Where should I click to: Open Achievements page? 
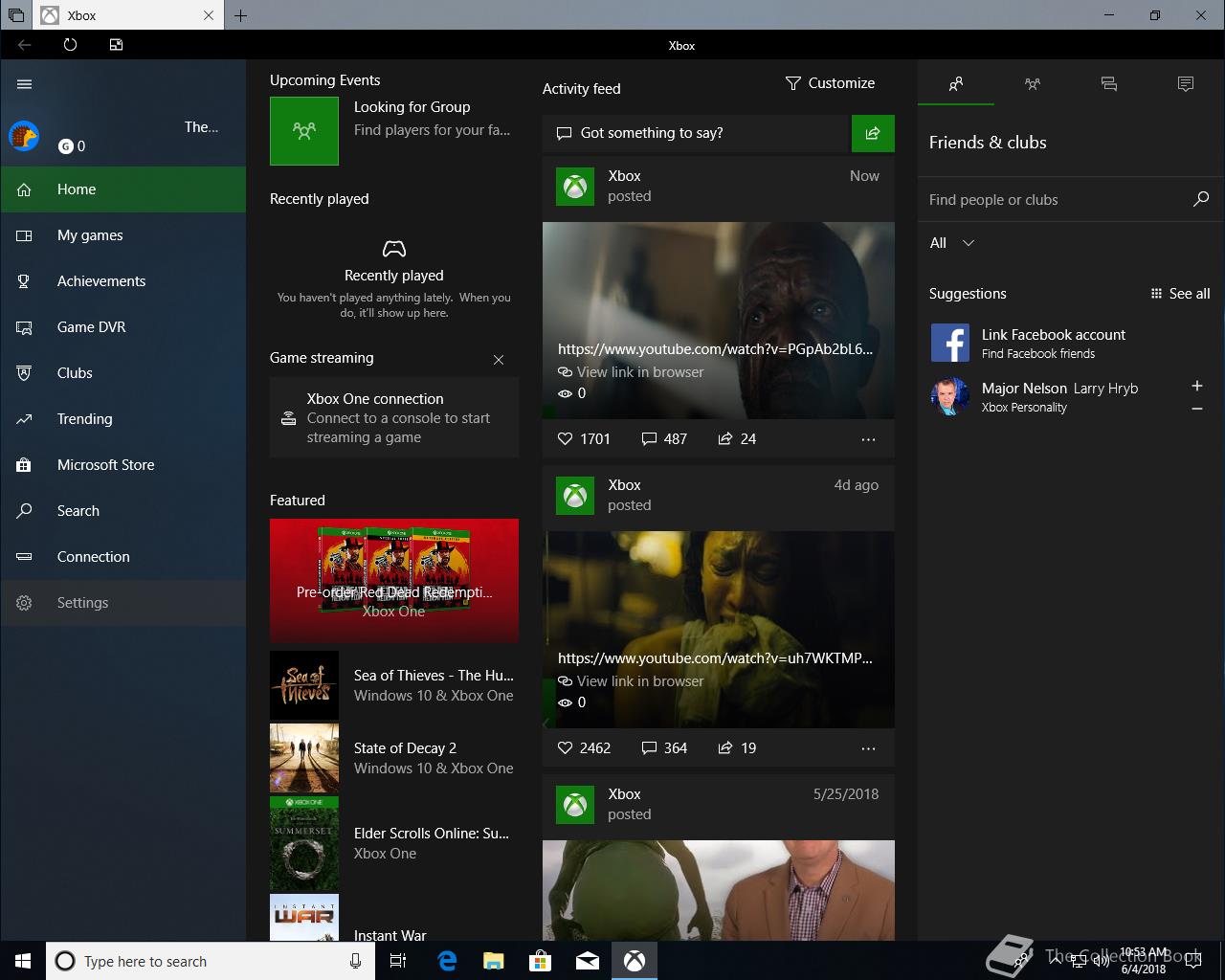point(122,281)
